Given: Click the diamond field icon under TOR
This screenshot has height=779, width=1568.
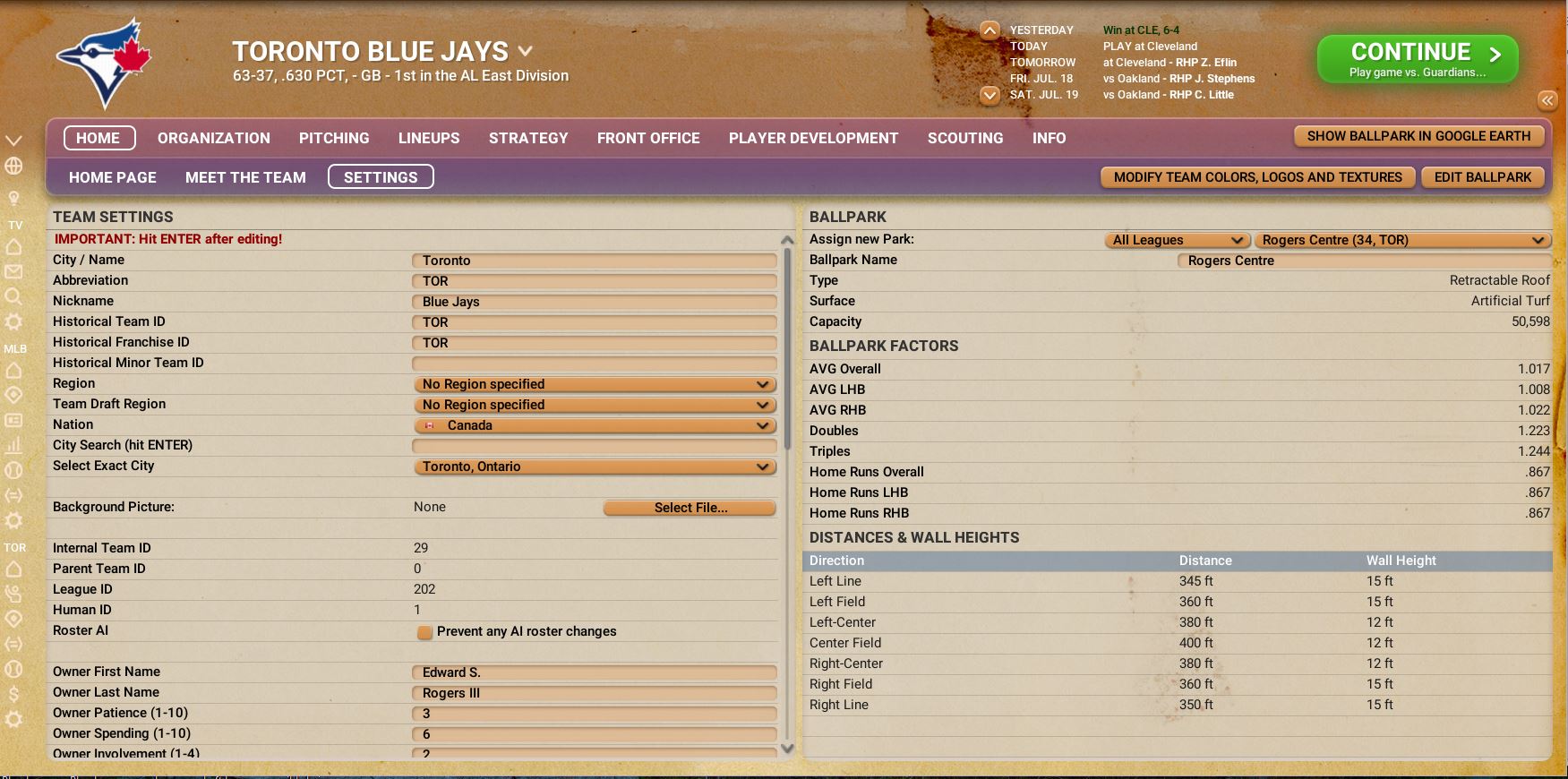Looking at the screenshot, I should point(13,619).
